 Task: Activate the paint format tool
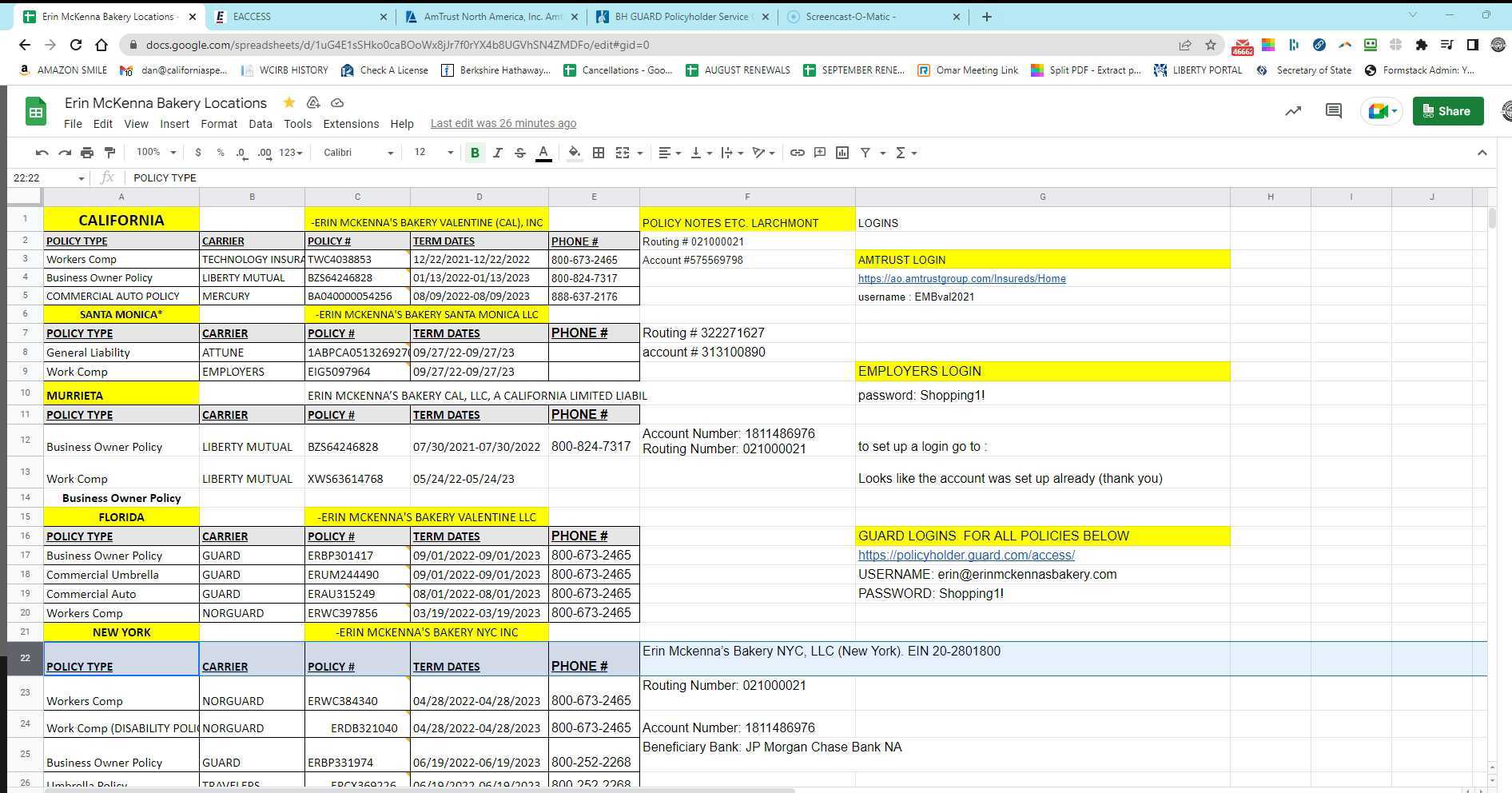tap(109, 153)
